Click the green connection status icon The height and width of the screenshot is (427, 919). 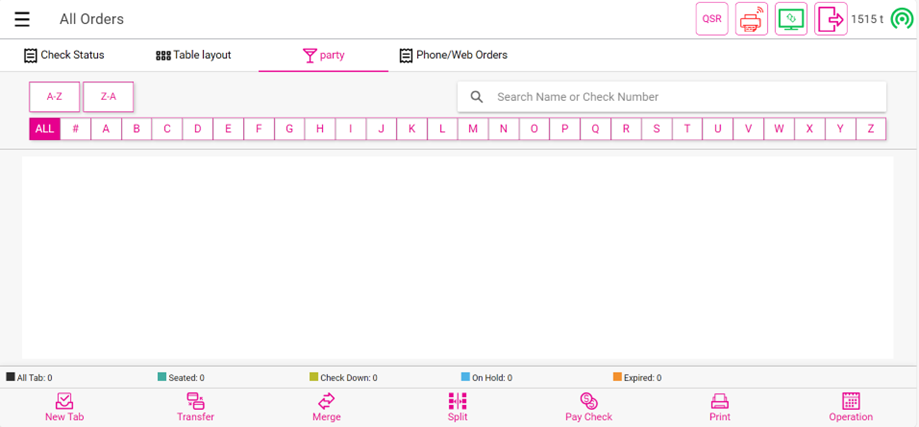click(902, 19)
